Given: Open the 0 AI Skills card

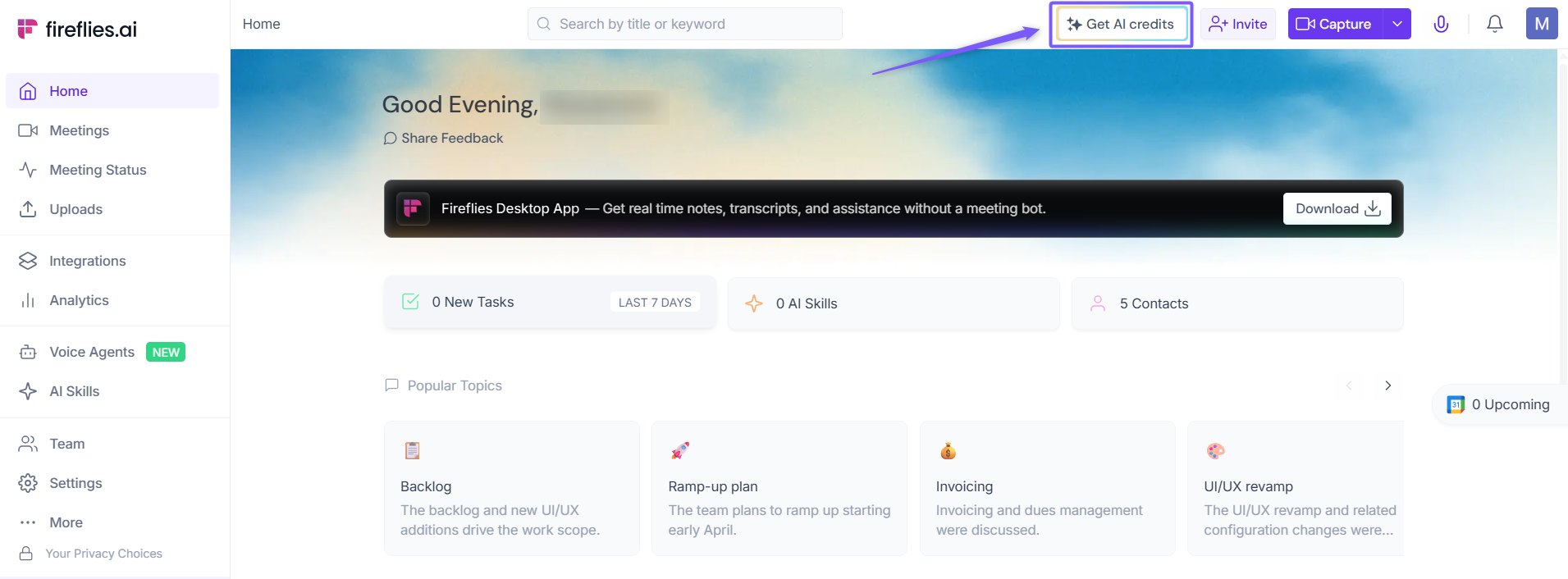Looking at the screenshot, I should point(894,303).
